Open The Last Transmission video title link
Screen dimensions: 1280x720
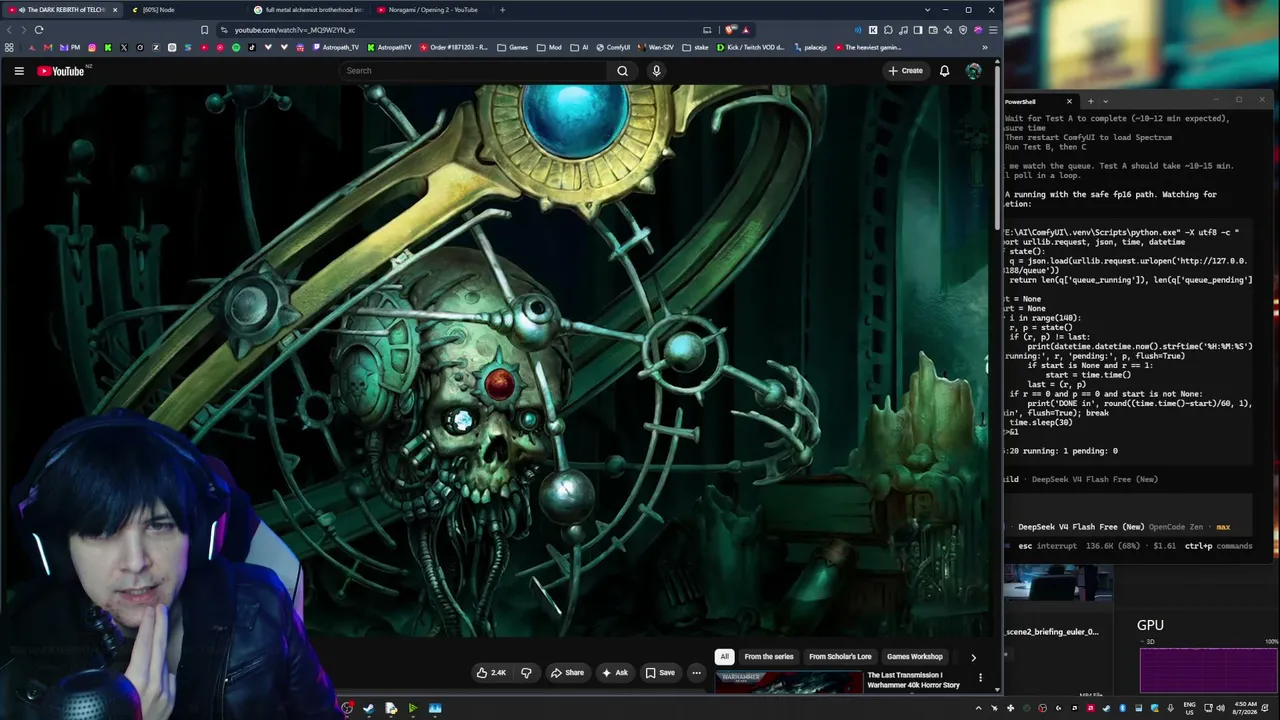pyautogui.click(x=913, y=680)
